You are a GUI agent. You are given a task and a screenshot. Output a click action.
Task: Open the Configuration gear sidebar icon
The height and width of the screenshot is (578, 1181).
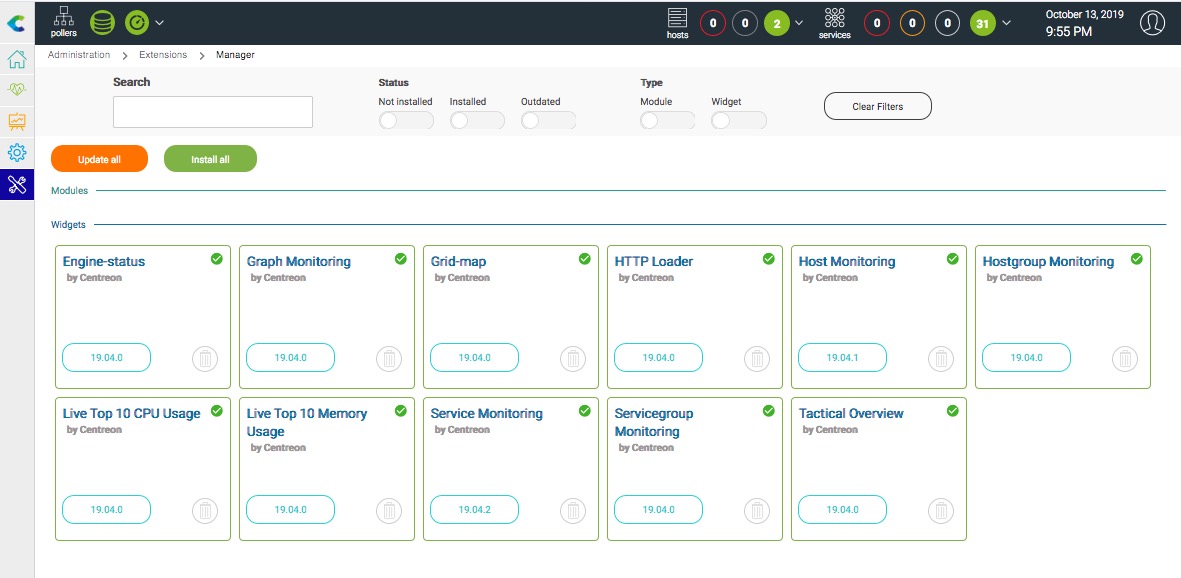(17, 153)
